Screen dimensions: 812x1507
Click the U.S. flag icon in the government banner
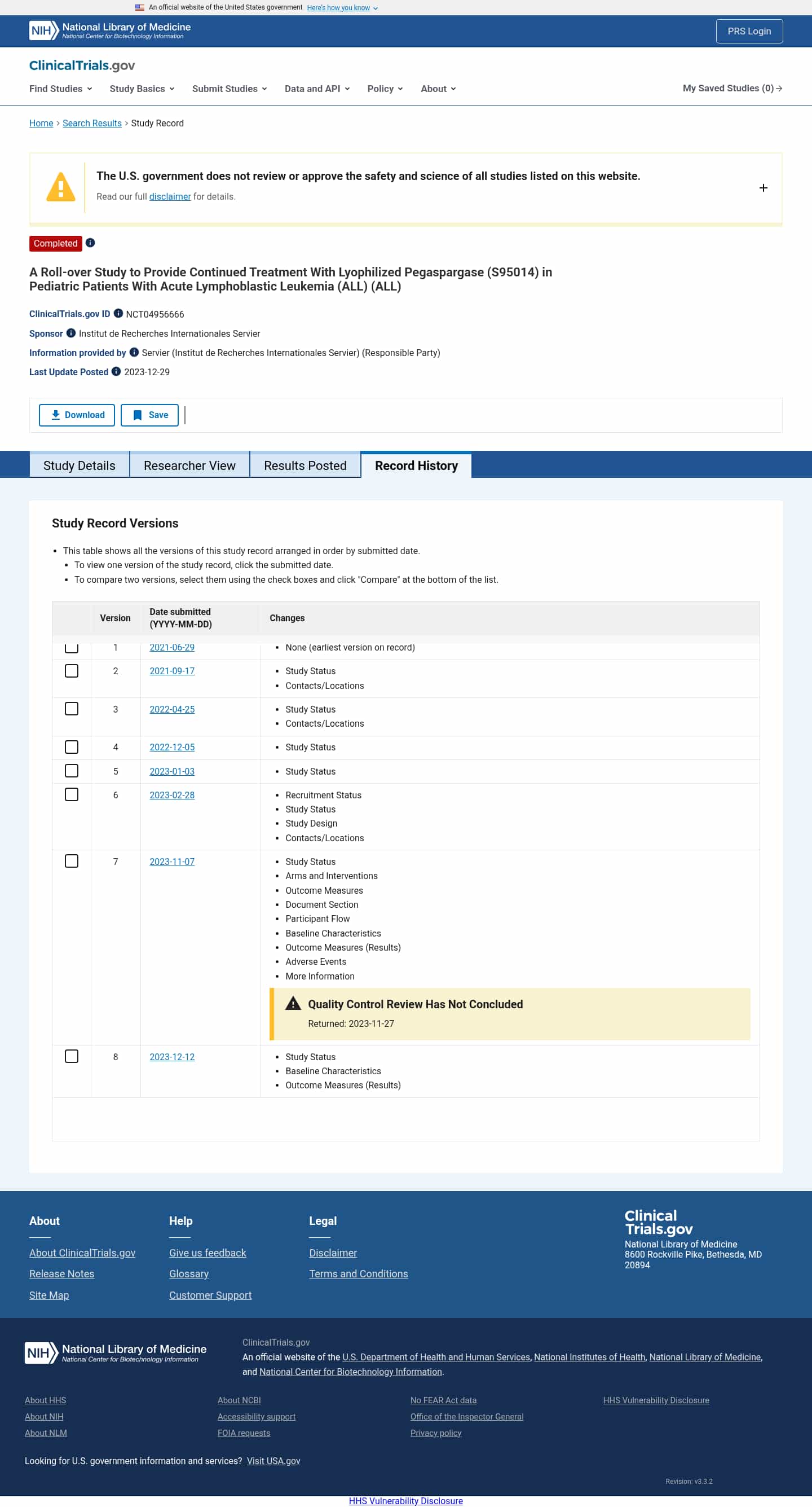pyautogui.click(x=140, y=7)
